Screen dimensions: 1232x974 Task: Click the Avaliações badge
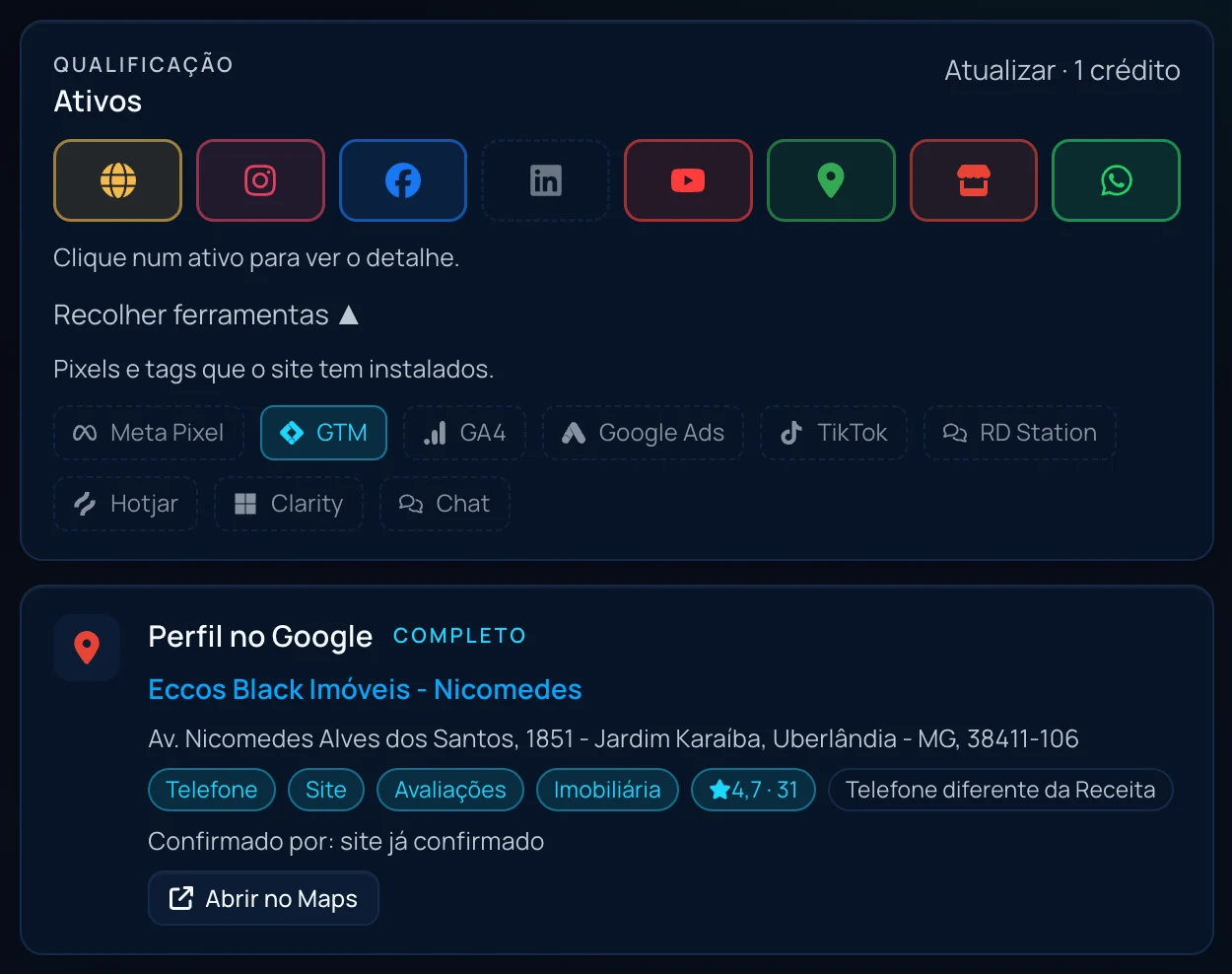pos(450,790)
